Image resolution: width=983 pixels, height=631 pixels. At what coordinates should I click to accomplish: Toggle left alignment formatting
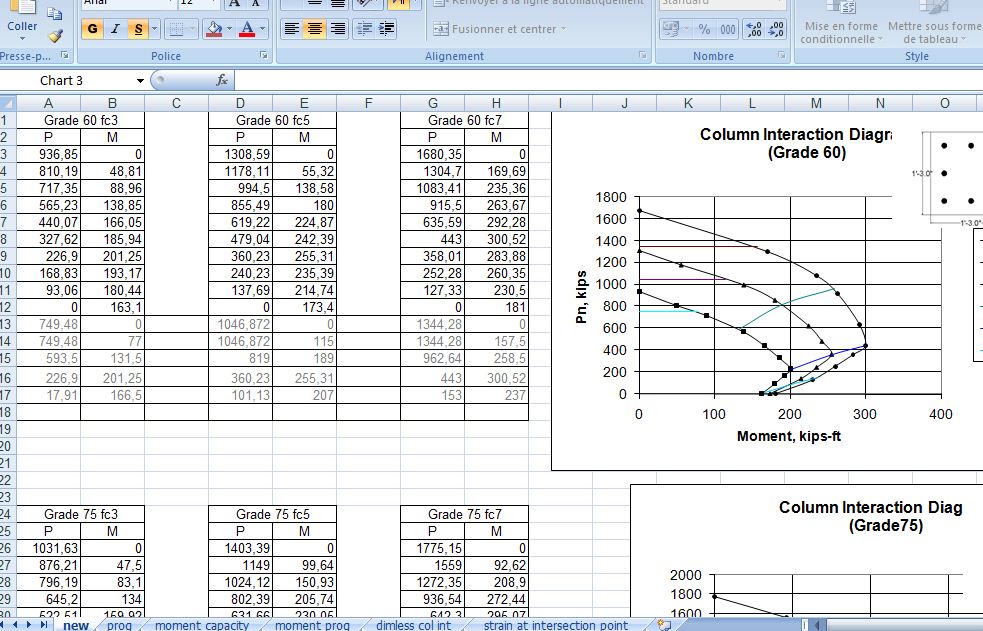coord(293,28)
